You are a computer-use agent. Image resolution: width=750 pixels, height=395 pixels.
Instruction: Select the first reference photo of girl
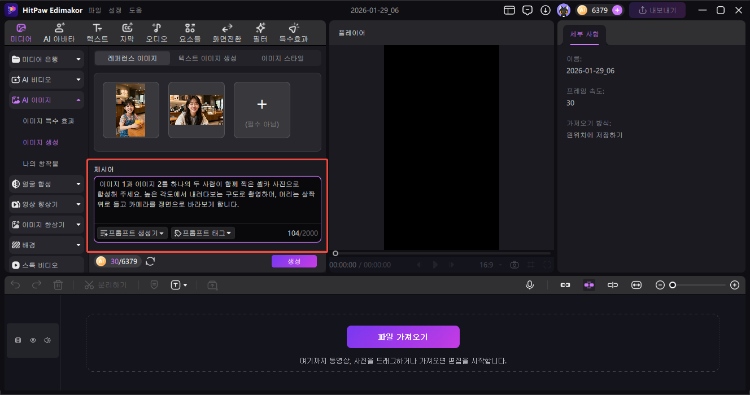pos(131,110)
